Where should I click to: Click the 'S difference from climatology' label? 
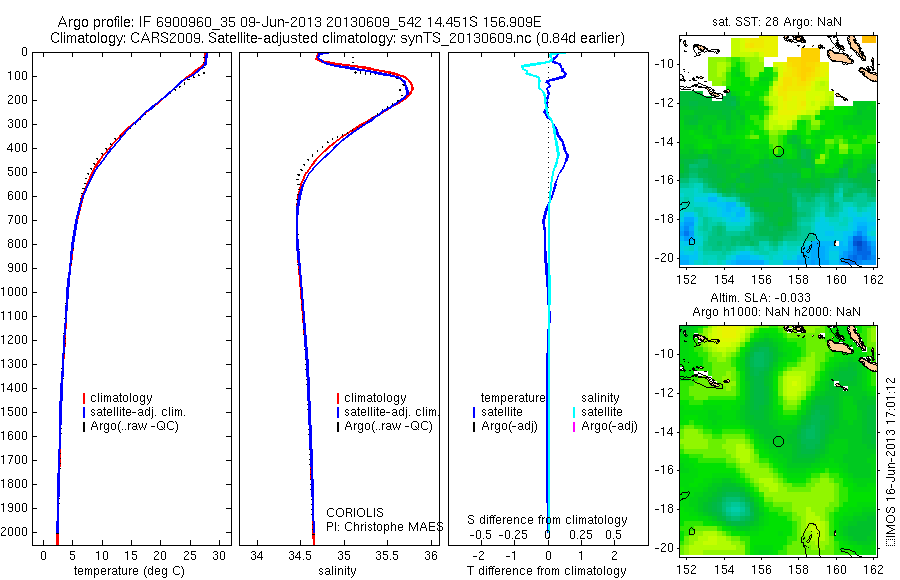[x=547, y=520]
